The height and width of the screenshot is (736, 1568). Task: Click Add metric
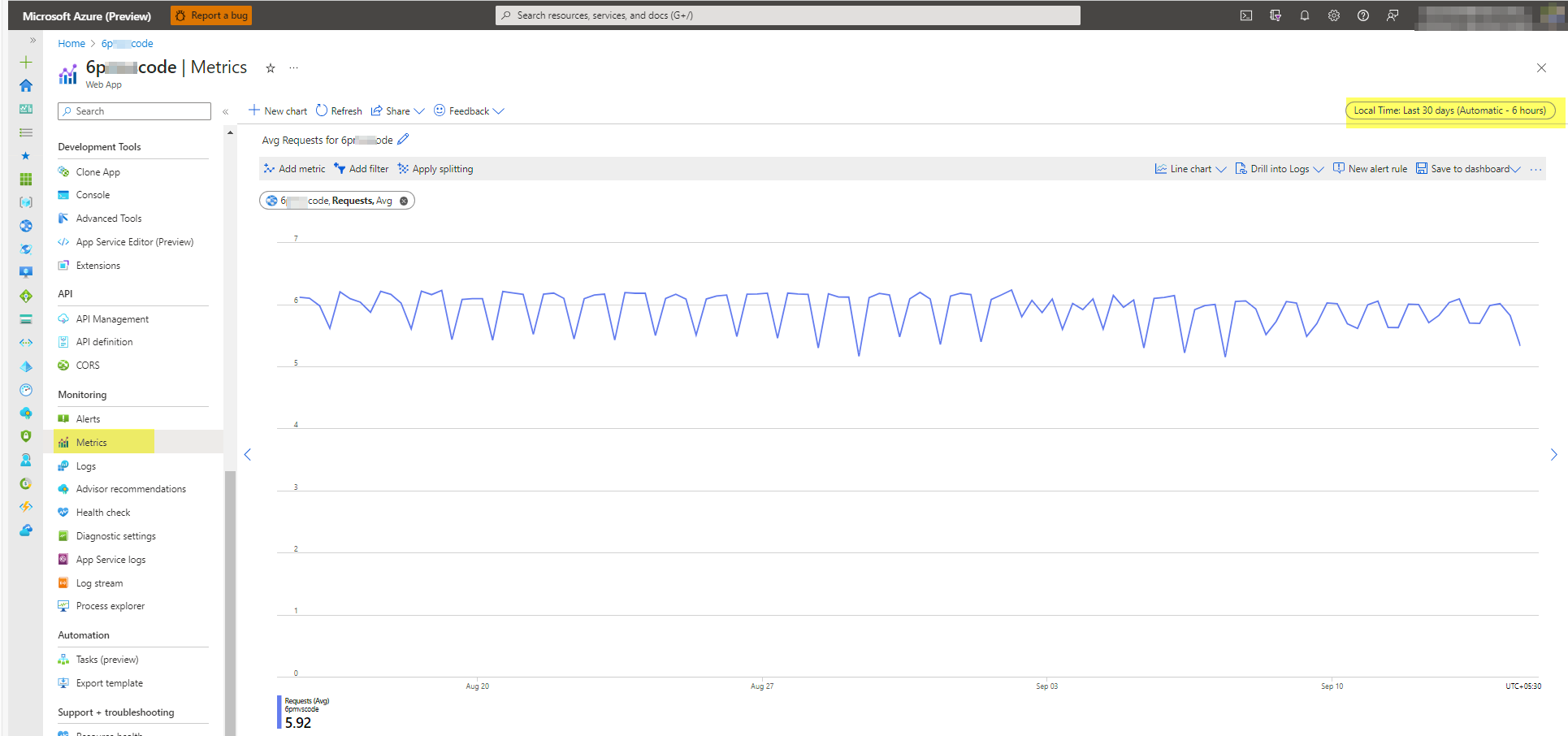pos(294,169)
